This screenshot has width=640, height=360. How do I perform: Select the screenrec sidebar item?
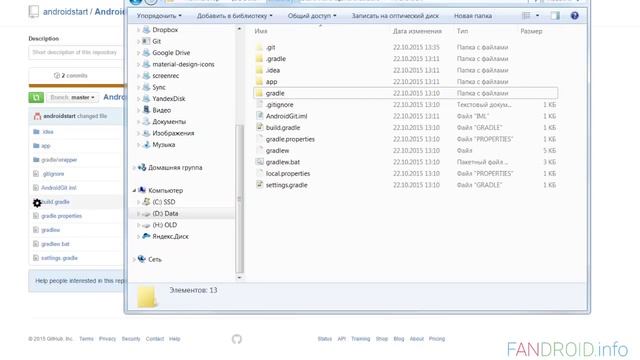point(166,76)
